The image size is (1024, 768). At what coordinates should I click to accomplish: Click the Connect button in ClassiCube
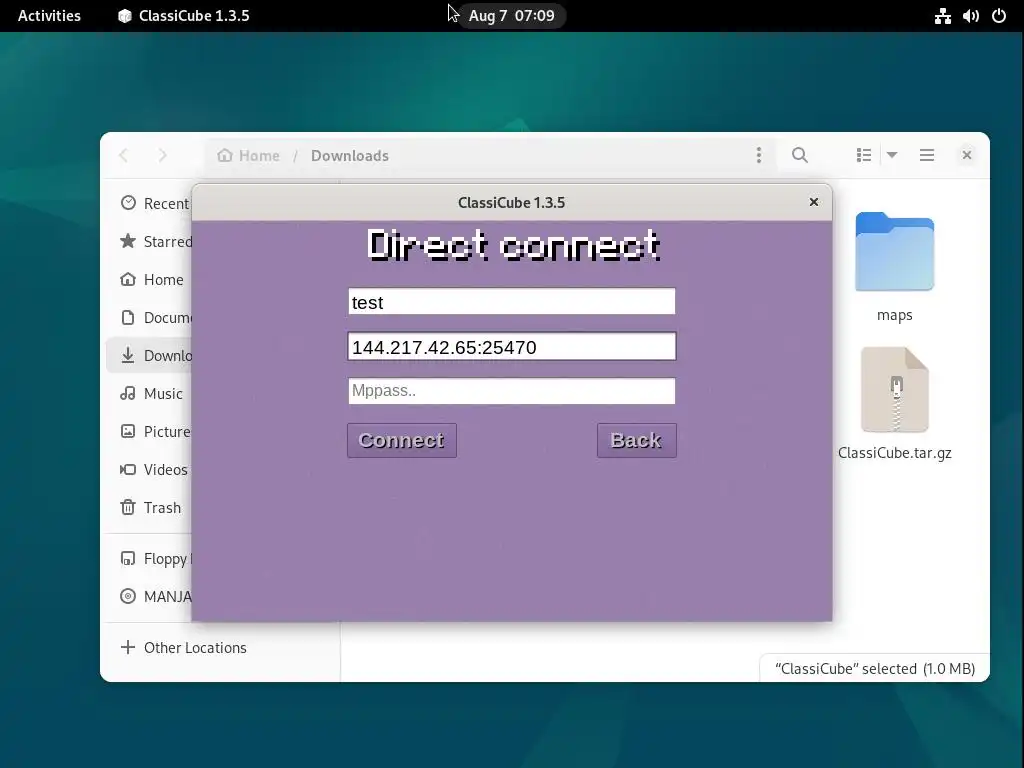point(402,440)
